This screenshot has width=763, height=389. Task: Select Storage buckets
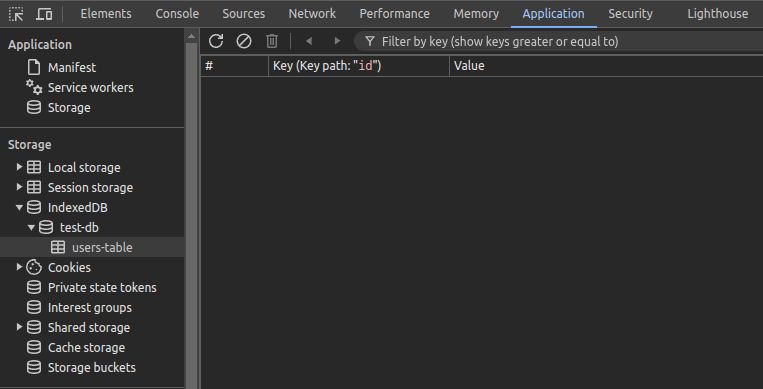(x=91, y=368)
